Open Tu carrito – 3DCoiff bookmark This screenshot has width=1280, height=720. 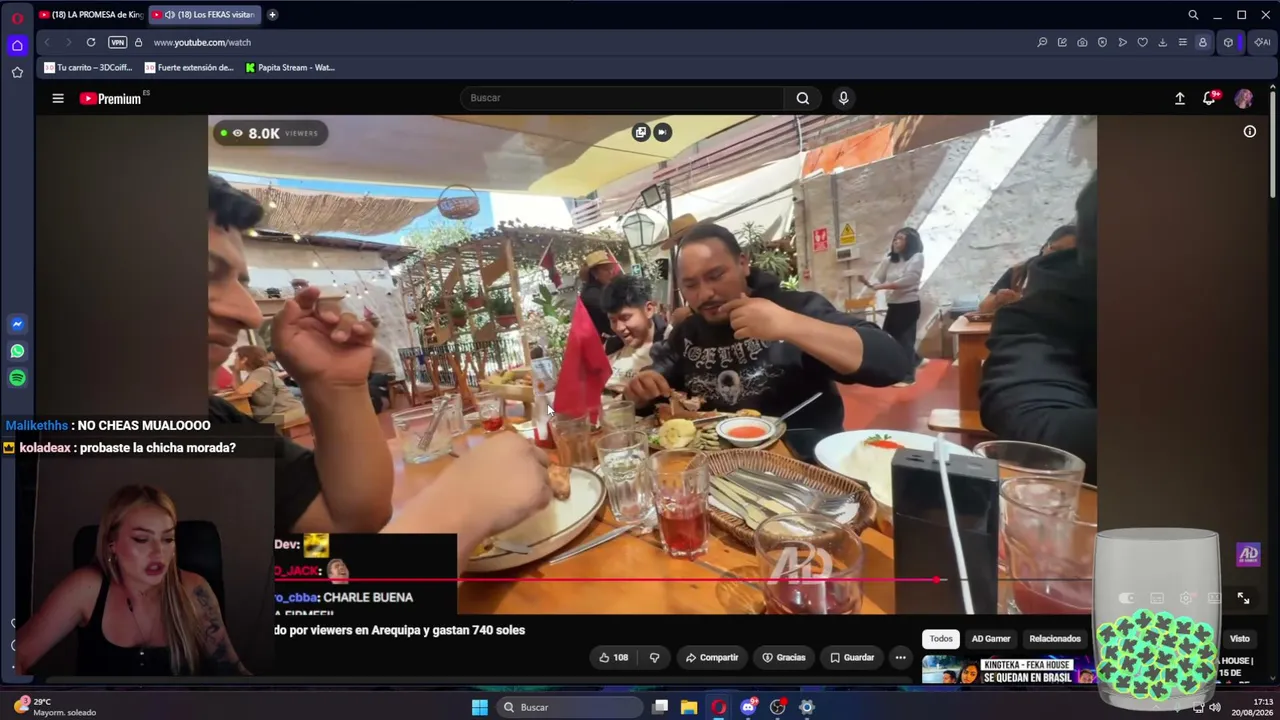(88, 68)
